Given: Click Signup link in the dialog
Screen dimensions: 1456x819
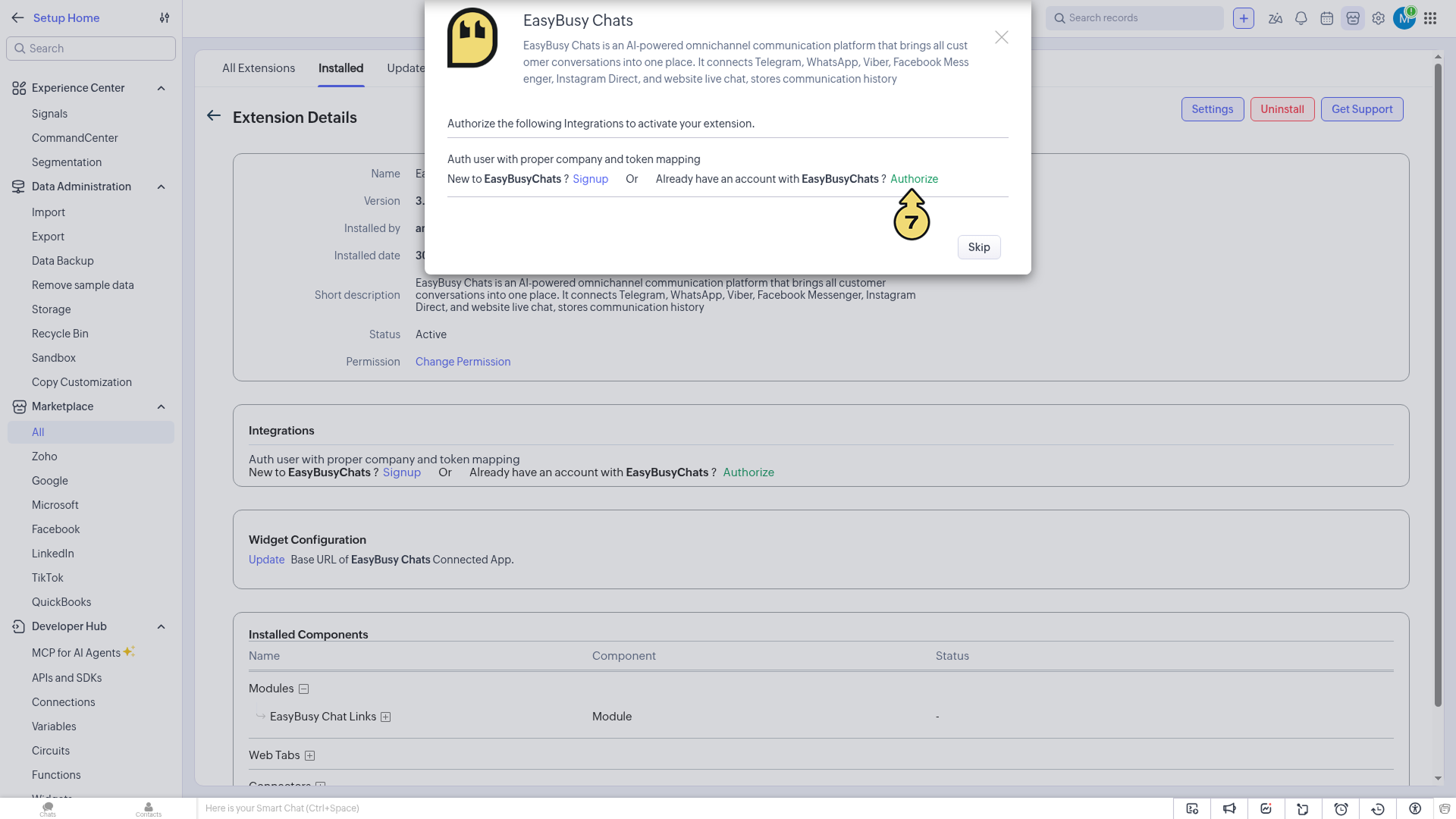Looking at the screenshot, I should point(590,179).
